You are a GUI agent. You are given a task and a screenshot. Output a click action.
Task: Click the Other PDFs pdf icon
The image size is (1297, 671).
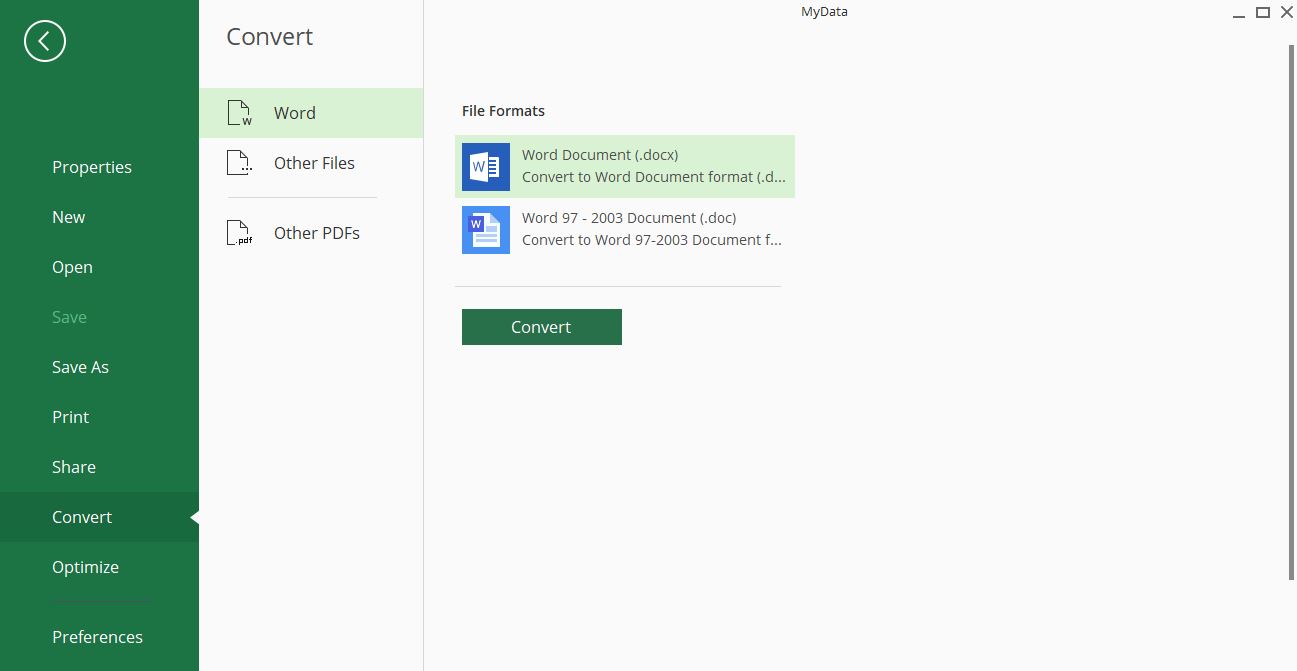click(239, 232)
